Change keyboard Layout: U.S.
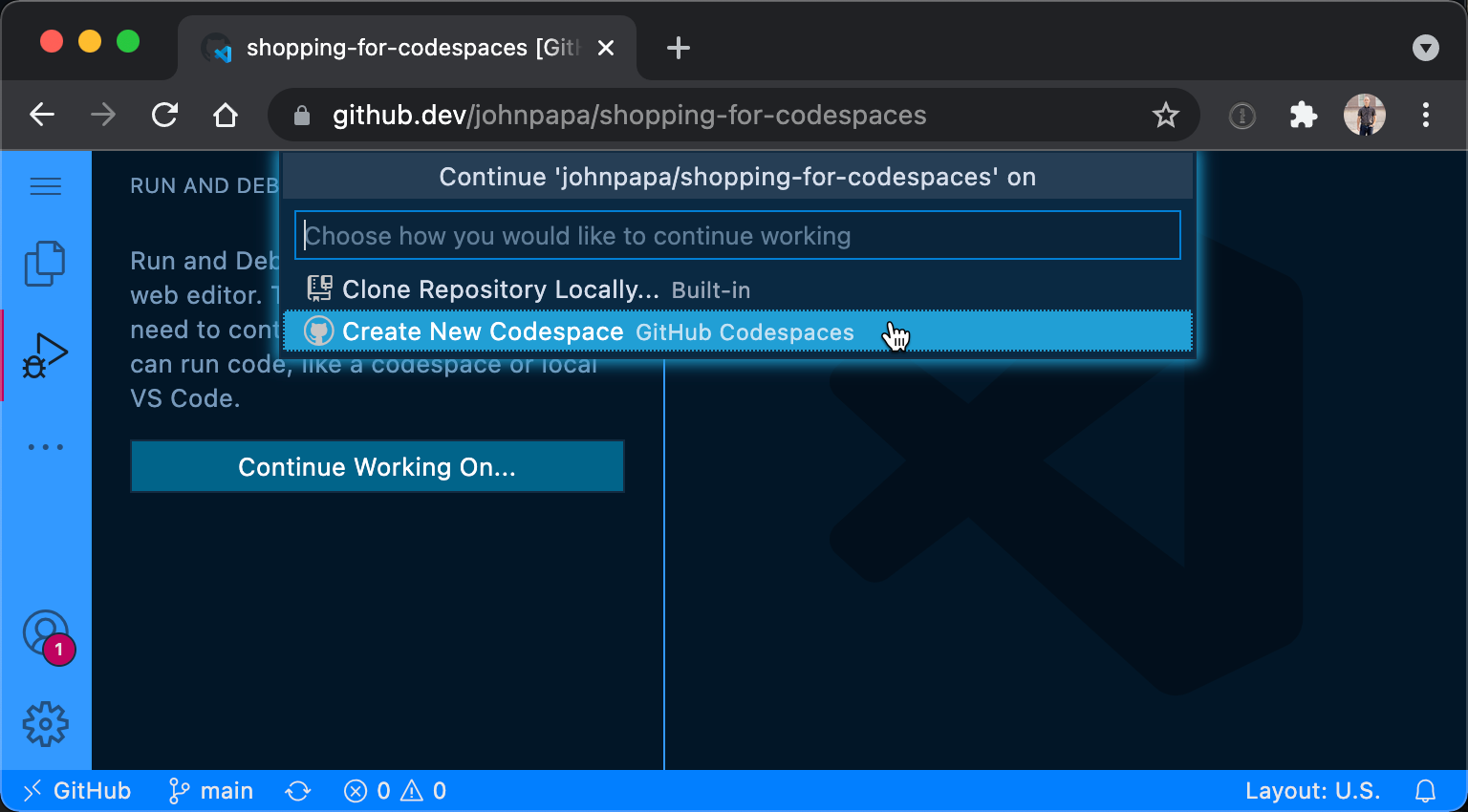 [x=1312, y=791]
